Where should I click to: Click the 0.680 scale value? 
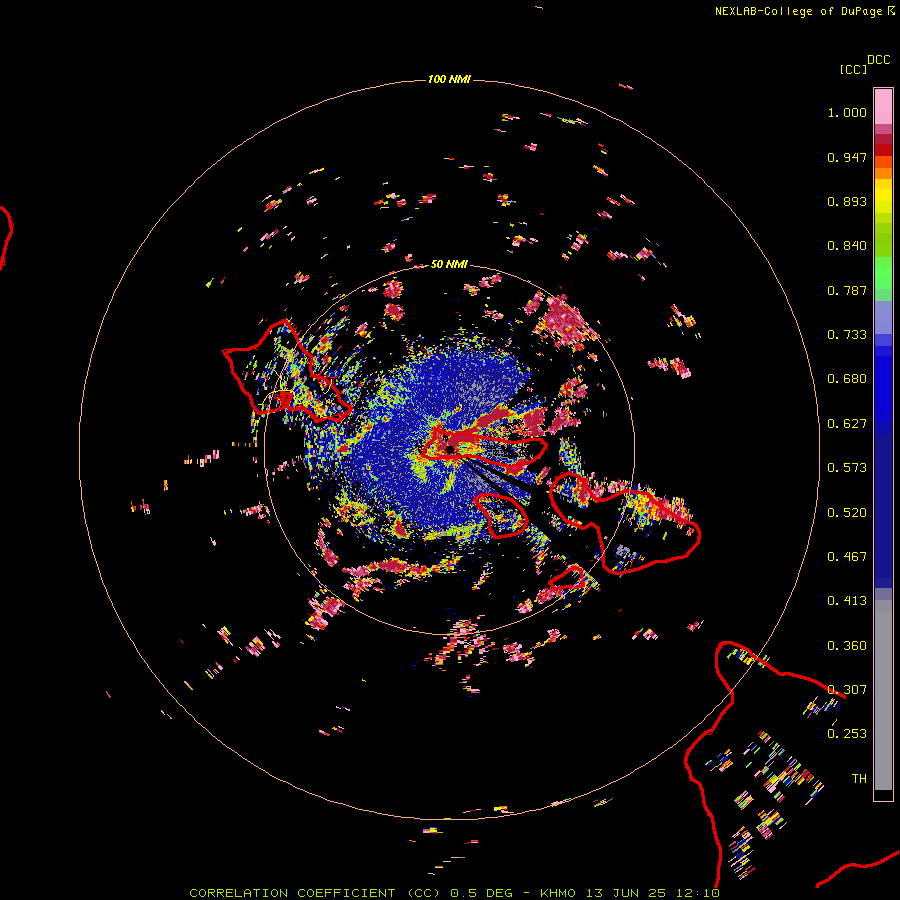[x=847, y=379]
